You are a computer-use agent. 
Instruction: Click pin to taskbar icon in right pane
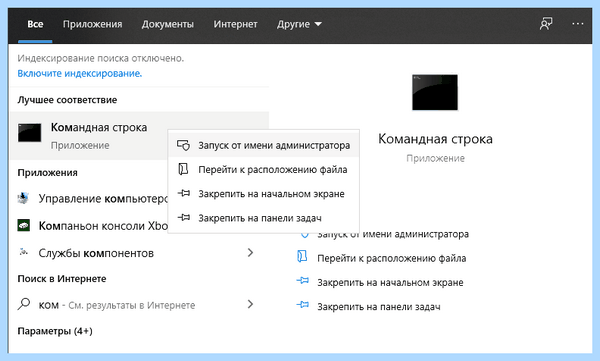point(303,306)
